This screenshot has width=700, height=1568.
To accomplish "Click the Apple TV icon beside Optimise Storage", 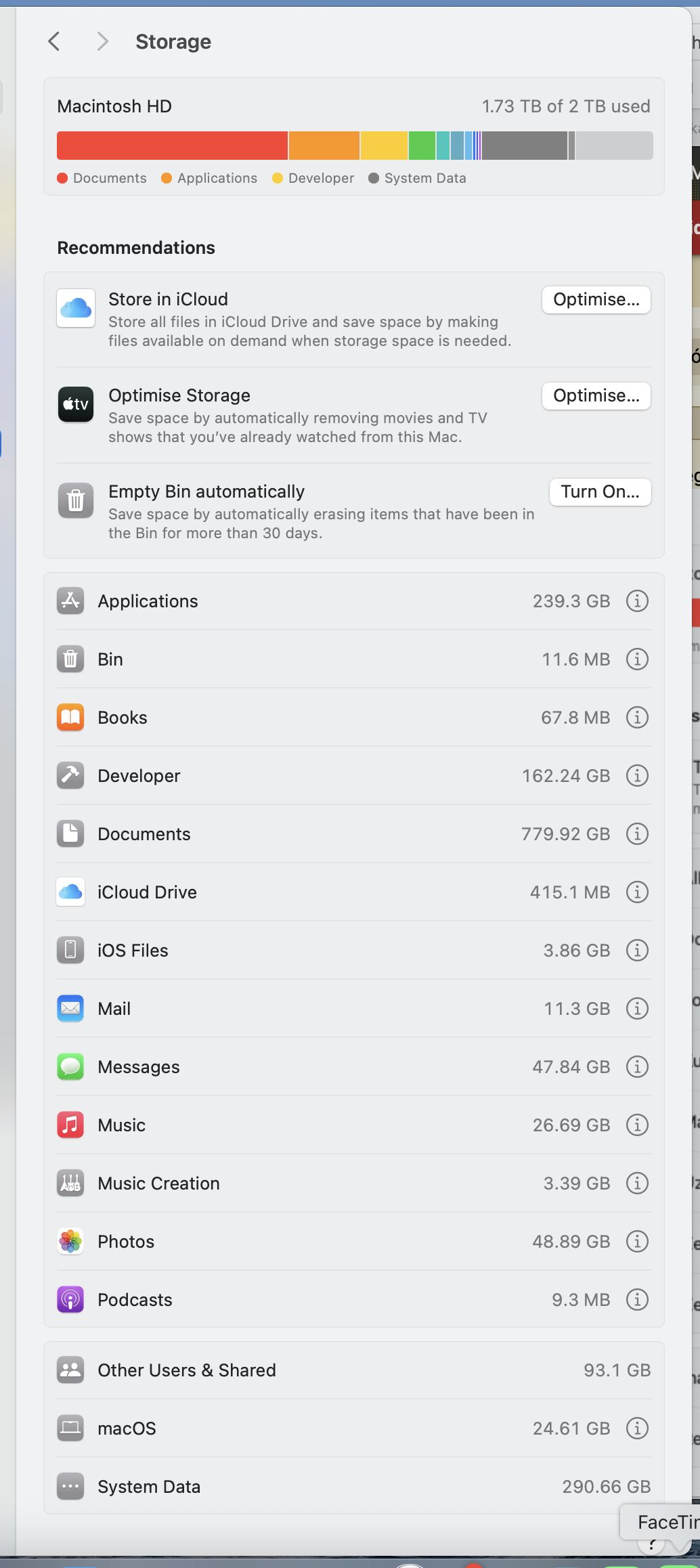I will 76,404.
